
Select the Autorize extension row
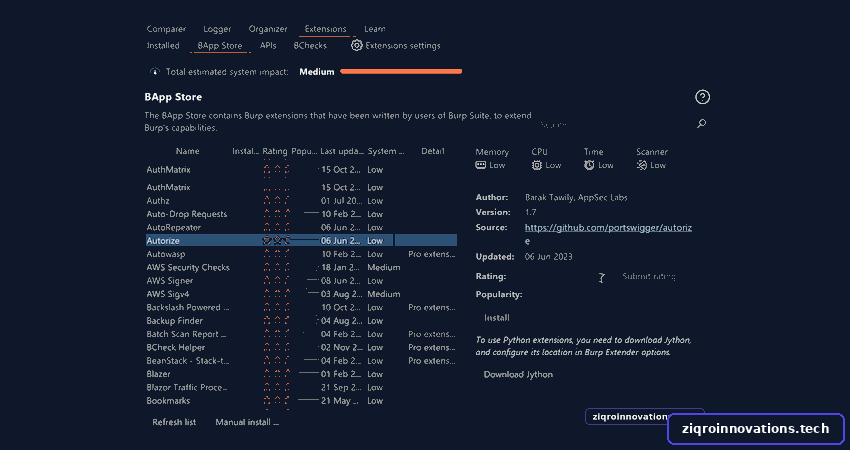pyautogui.click(x=301, y=241)
